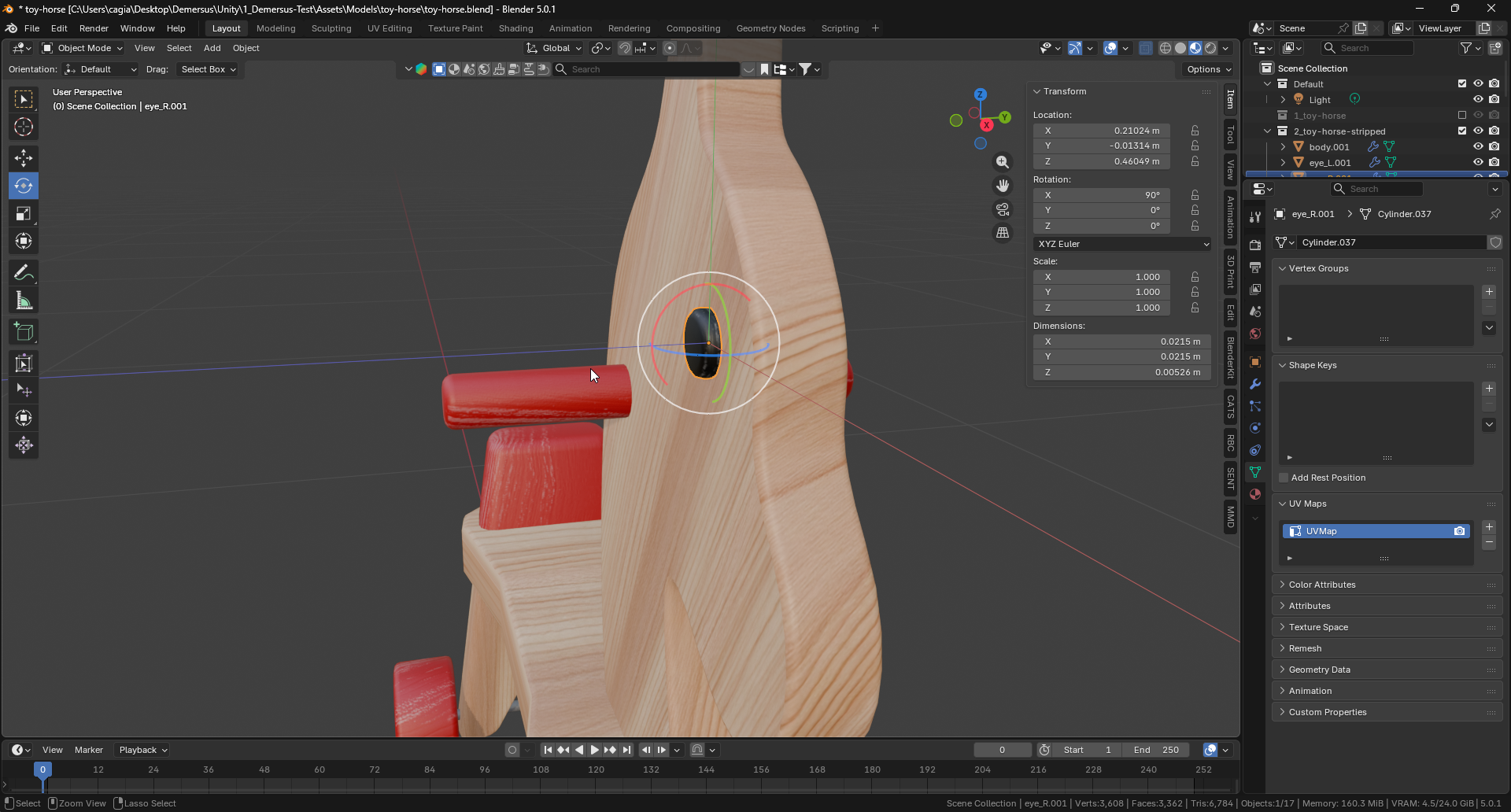1511x812 pixels.
Task: Switch to the Shading workspace tab
Action: tap(516, 28)
